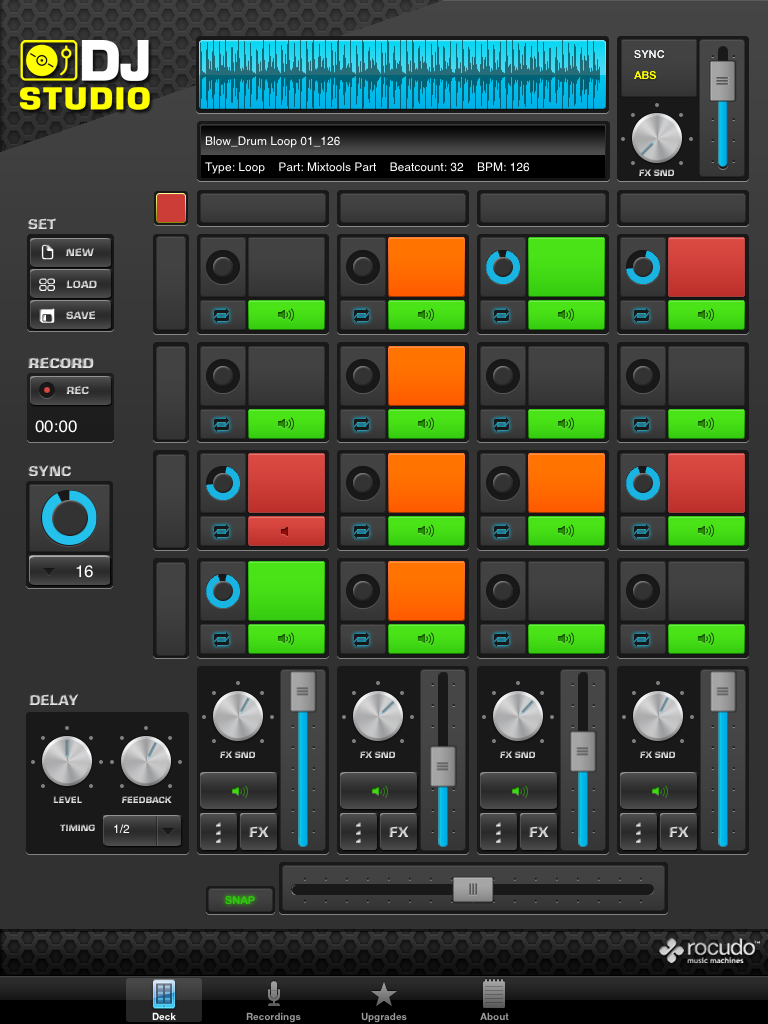Trigger the green pad in first row
The image size is (768, 1024).
[566, 267]
